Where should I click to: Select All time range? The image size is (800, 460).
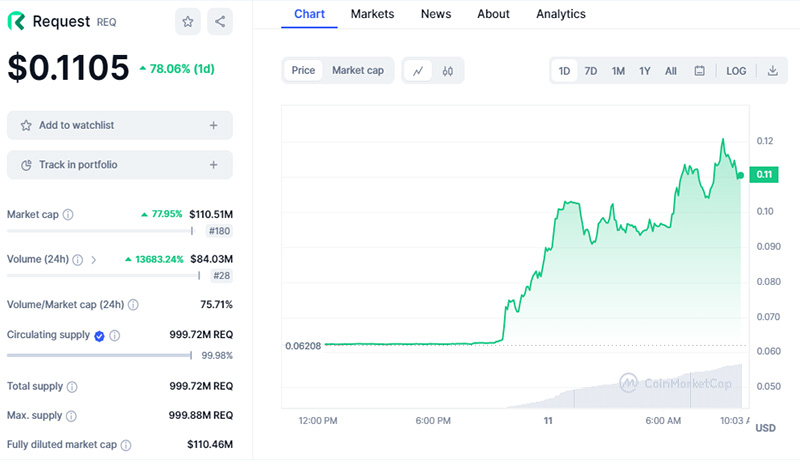(670, 71)
